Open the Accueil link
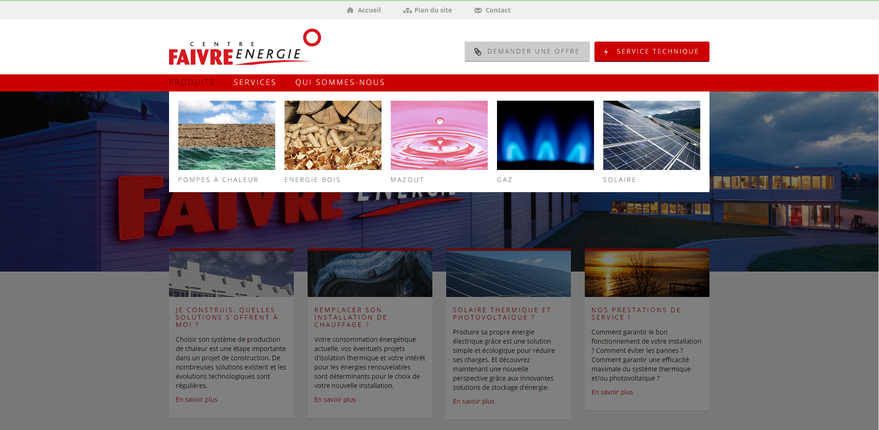 (x=369, y=10)
